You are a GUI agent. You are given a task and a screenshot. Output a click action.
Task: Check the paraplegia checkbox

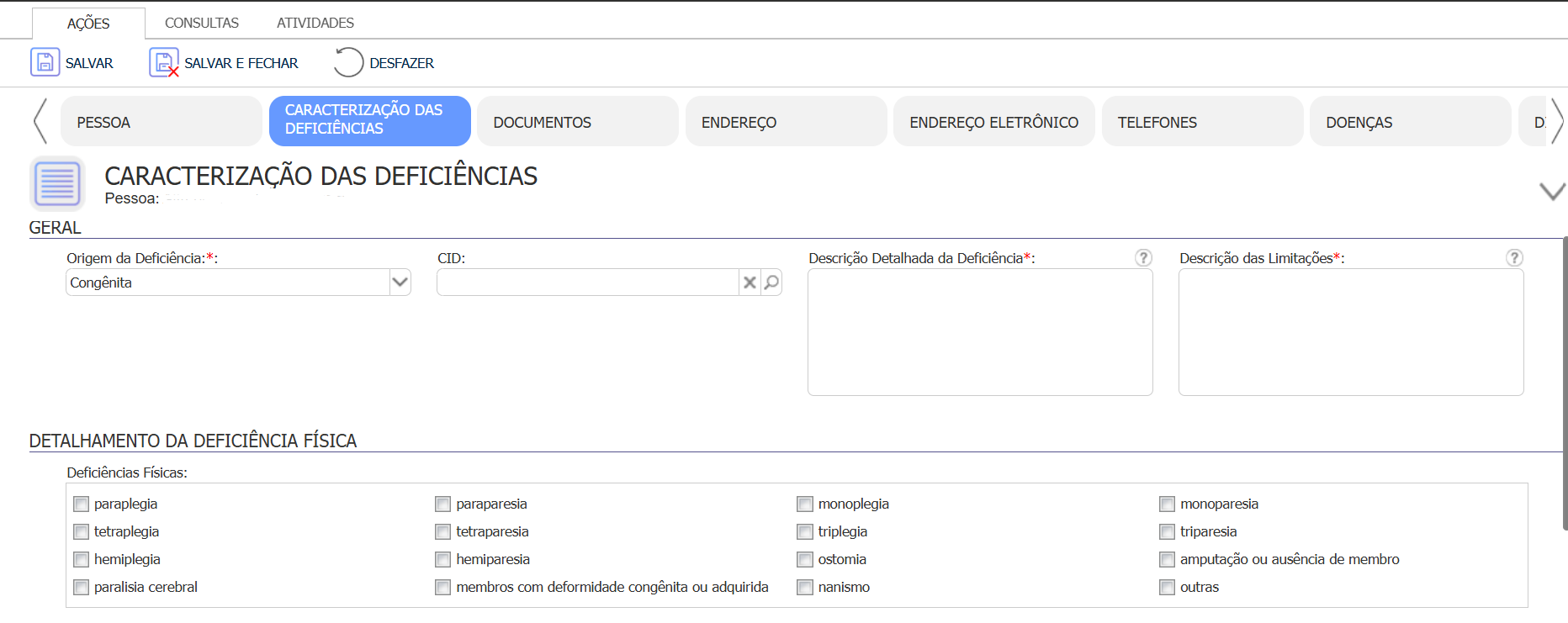point(82,504)
